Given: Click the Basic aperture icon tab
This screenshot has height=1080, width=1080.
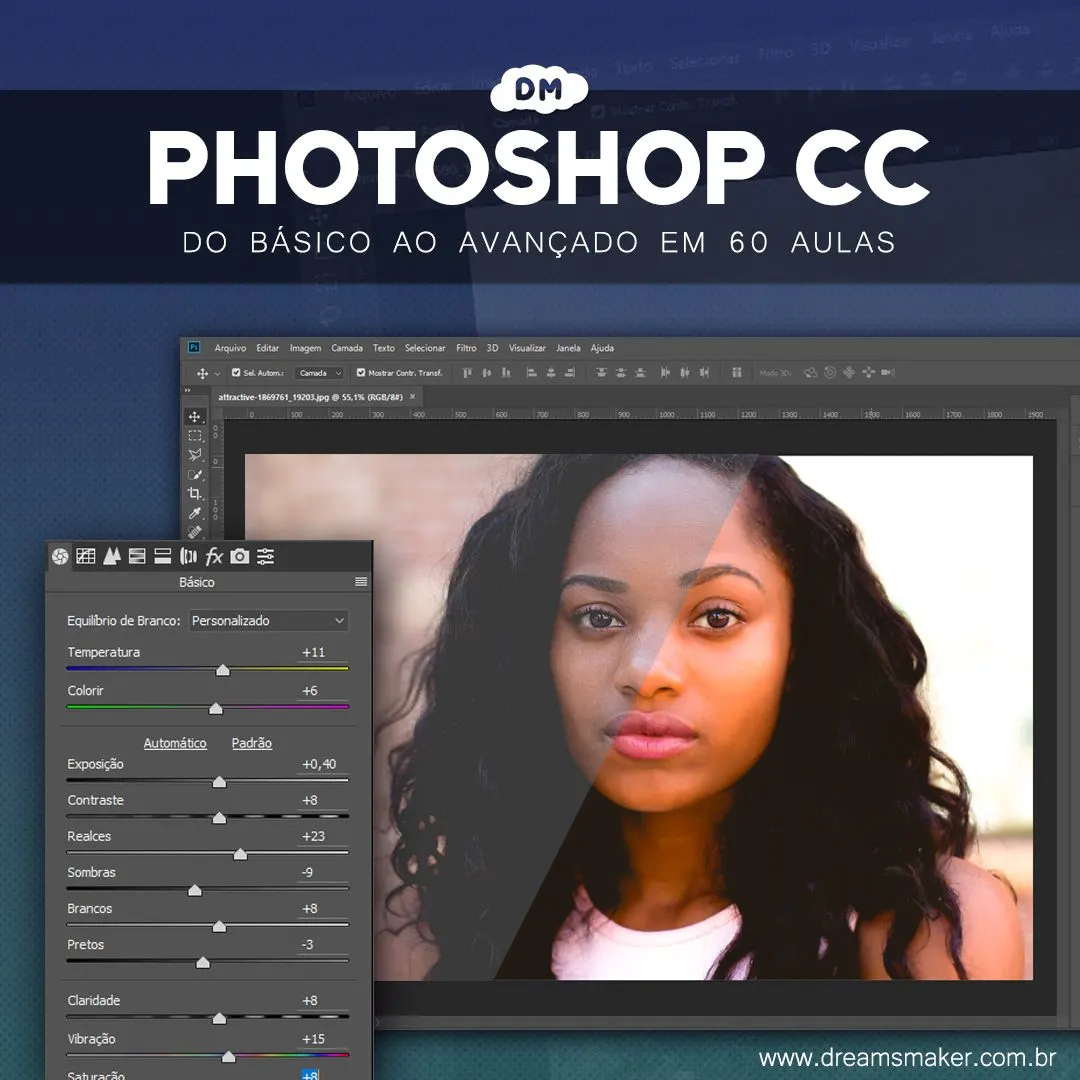Looking at the screenshot, I should [60, 556].
